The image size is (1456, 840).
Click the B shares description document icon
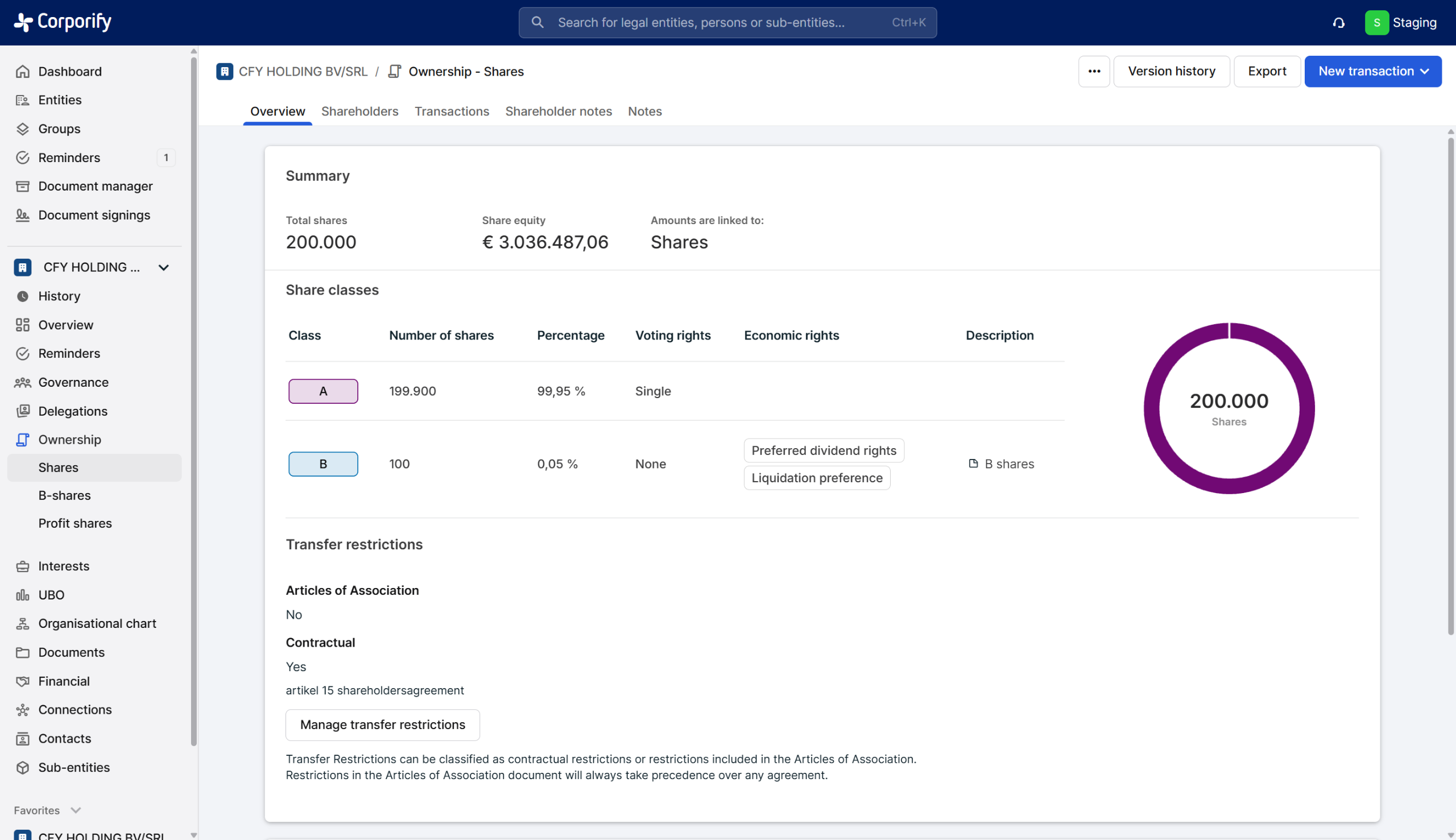coord(973,464)
